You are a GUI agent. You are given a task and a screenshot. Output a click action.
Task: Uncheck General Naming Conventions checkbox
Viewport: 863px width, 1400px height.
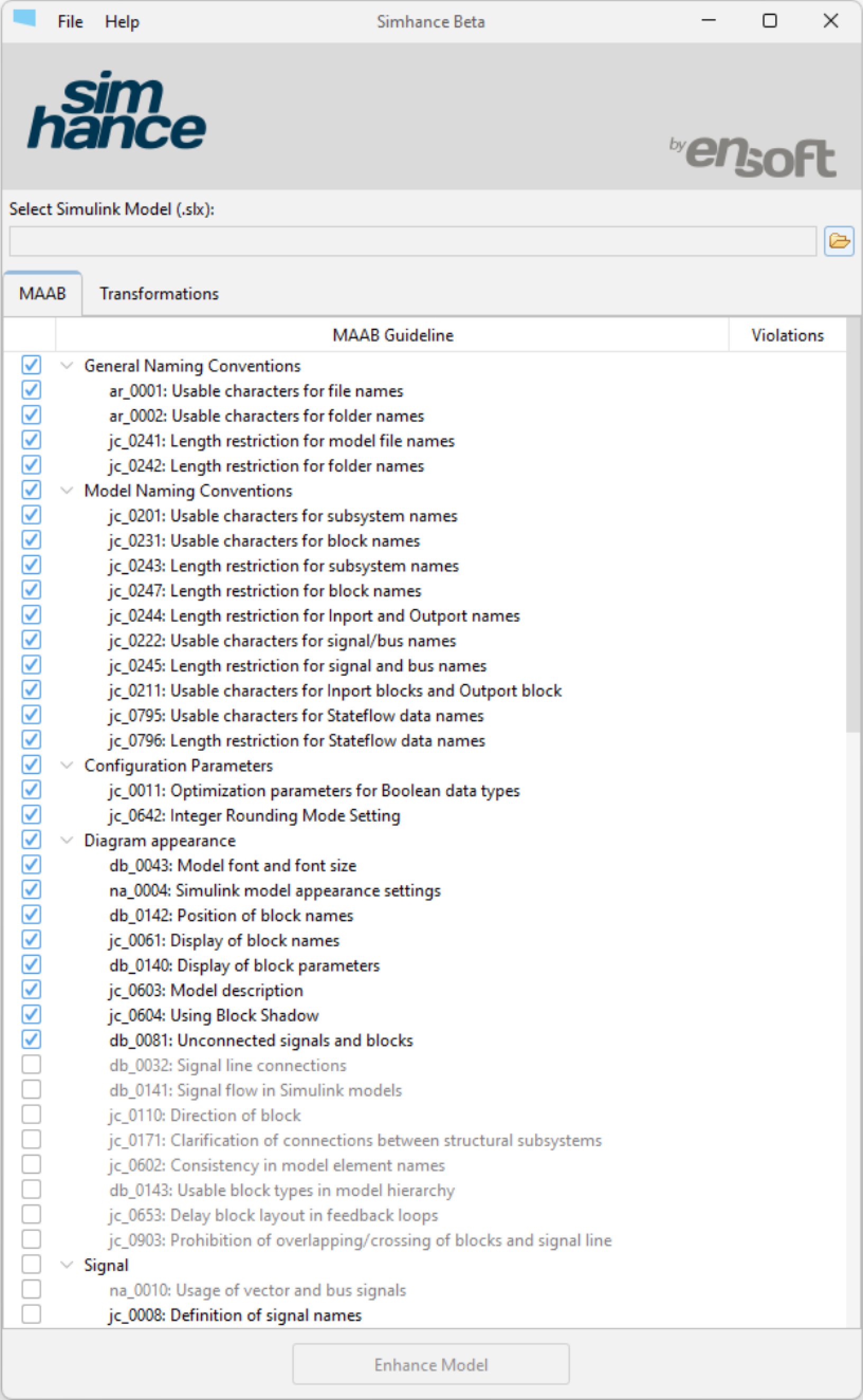click(31, 365)
